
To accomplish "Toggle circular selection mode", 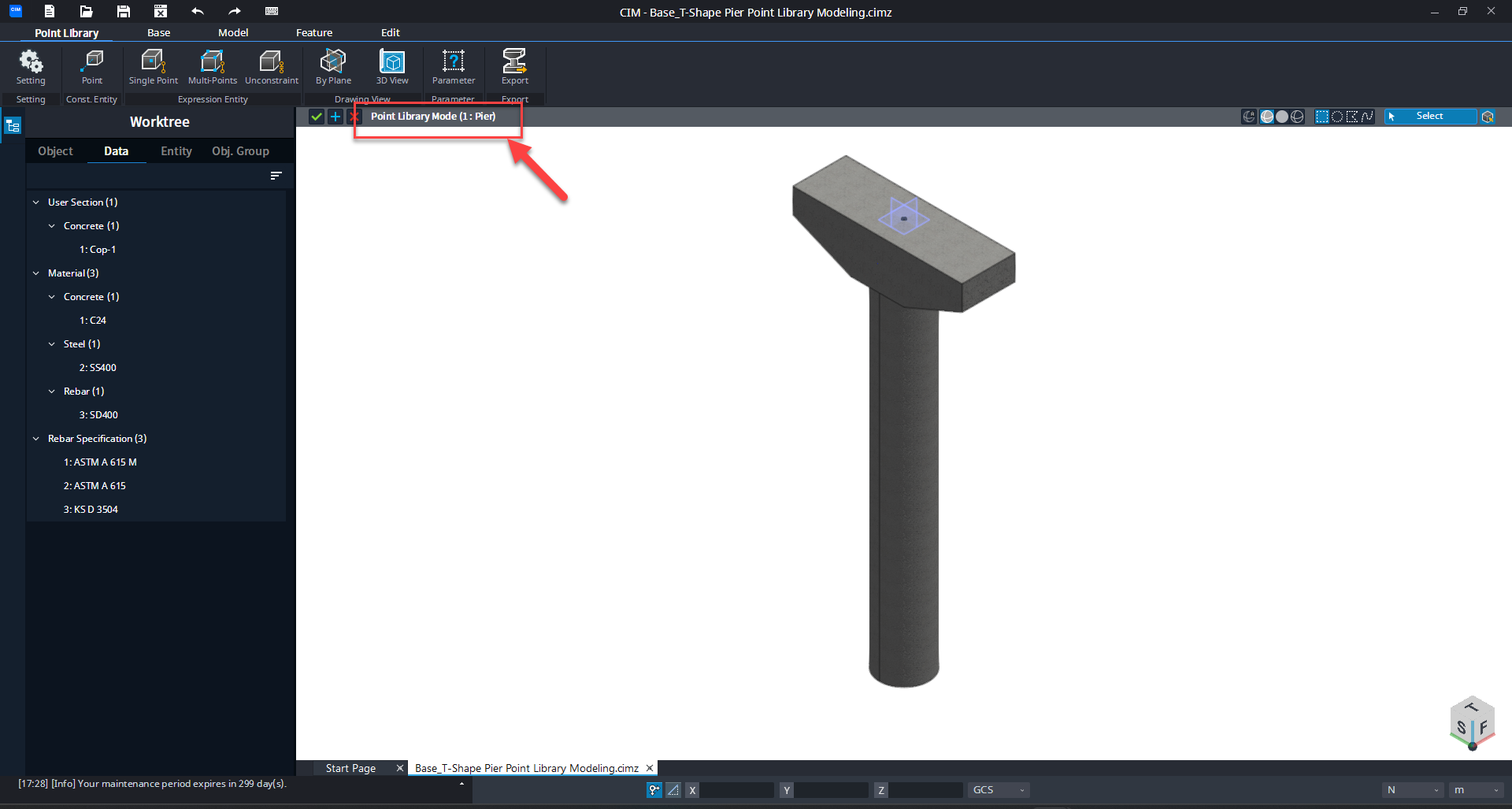I will click(x=1337, y=117).
